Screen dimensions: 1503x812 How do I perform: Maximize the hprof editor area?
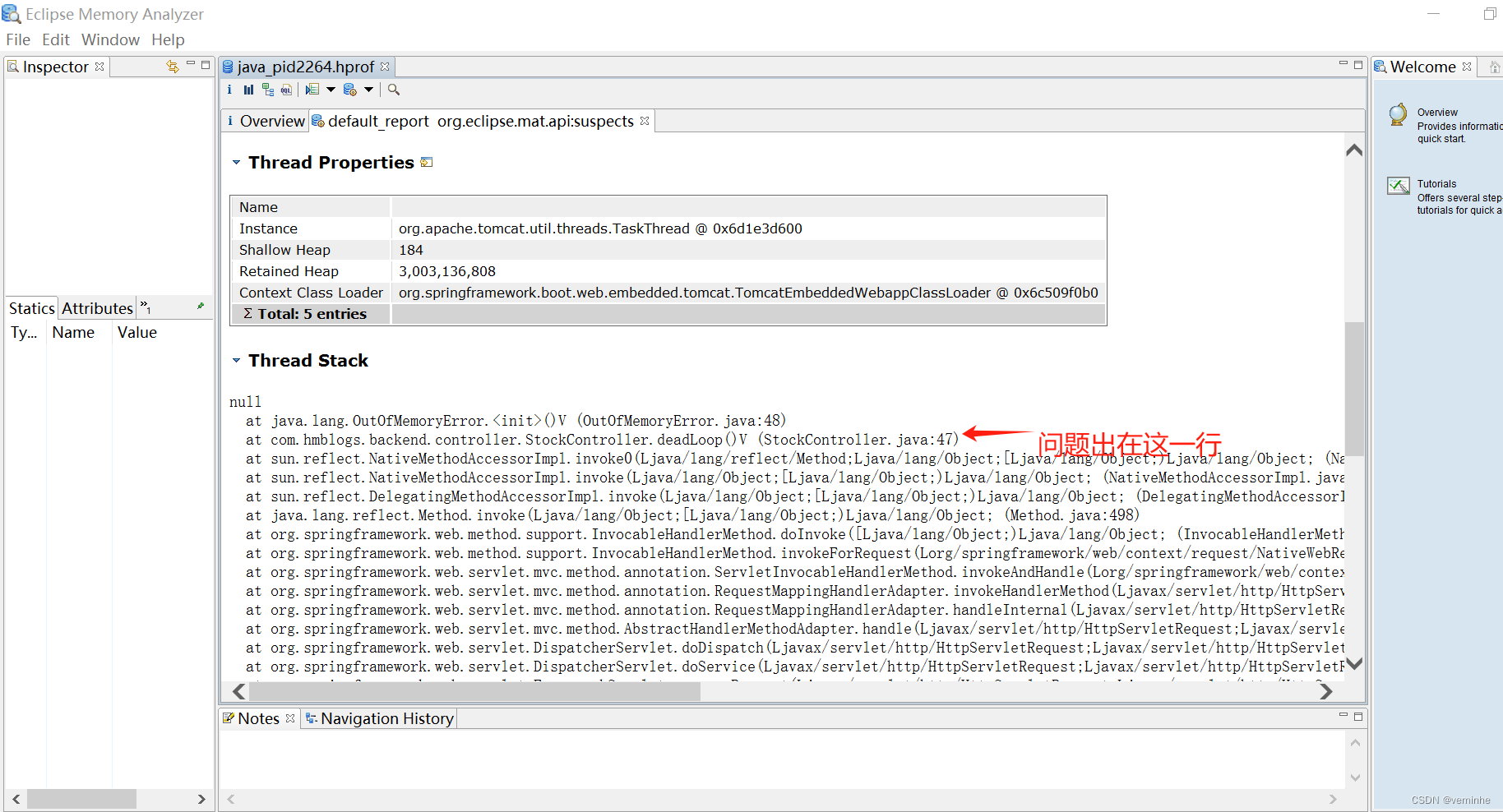click(x=1358, y=64)
